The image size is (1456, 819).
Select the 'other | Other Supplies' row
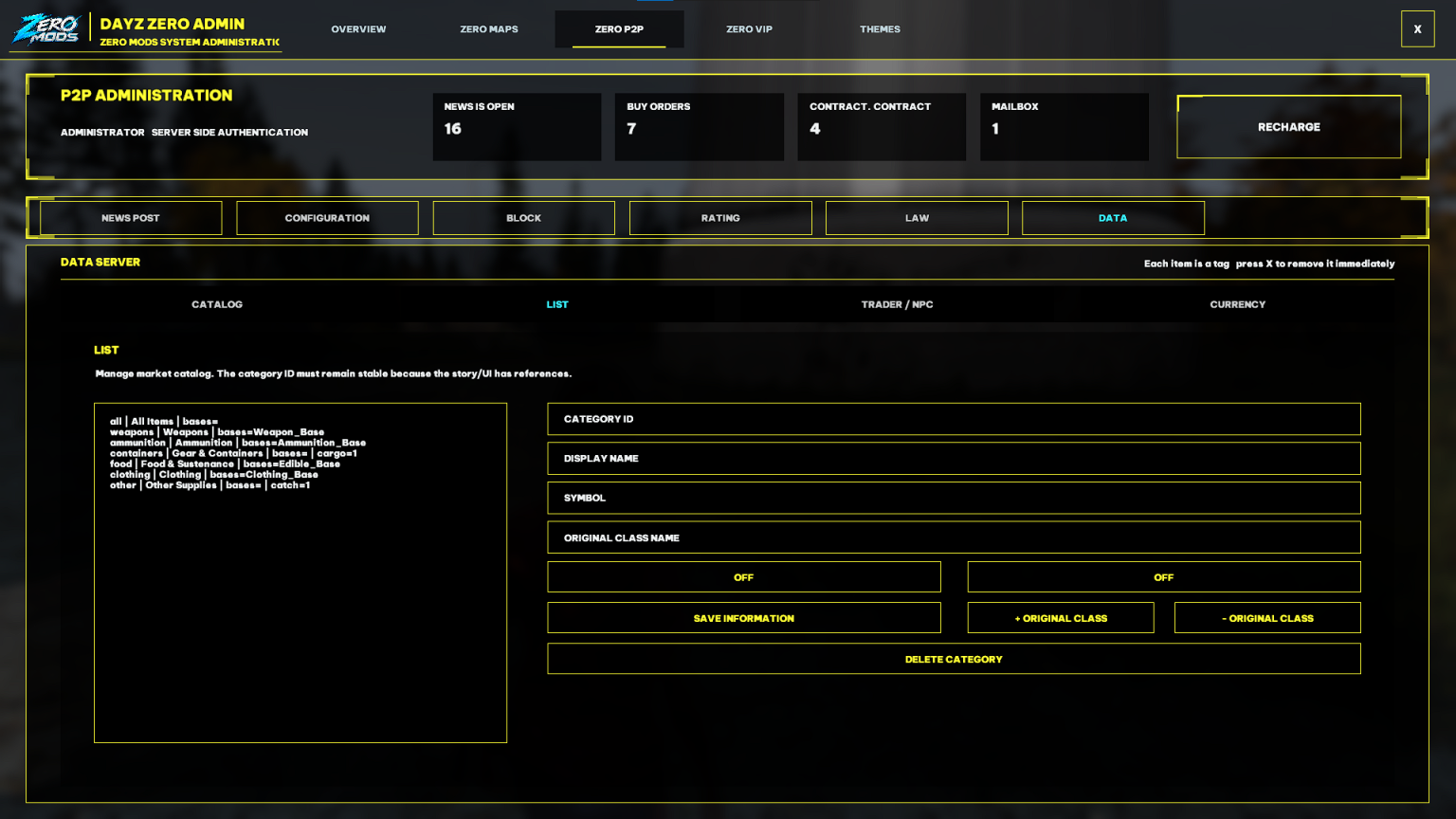point(209,485)
